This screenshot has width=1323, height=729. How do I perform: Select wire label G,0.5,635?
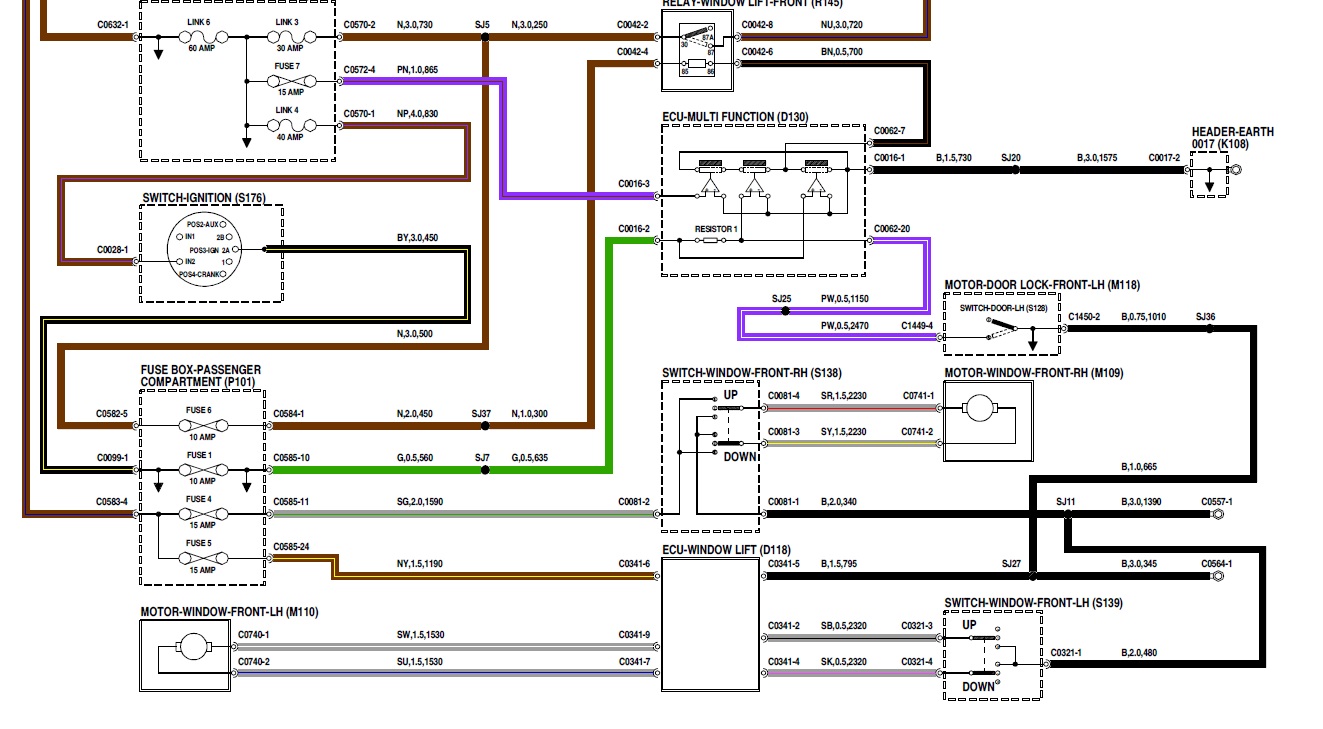point(531,457)
